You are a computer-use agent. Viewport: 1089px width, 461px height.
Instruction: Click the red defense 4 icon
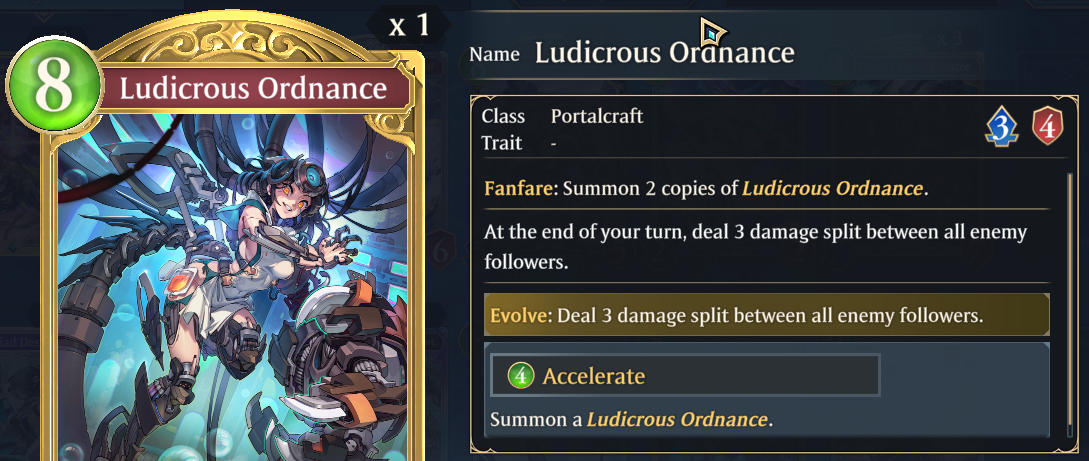pyautogui.click(x=1047, y=126)
